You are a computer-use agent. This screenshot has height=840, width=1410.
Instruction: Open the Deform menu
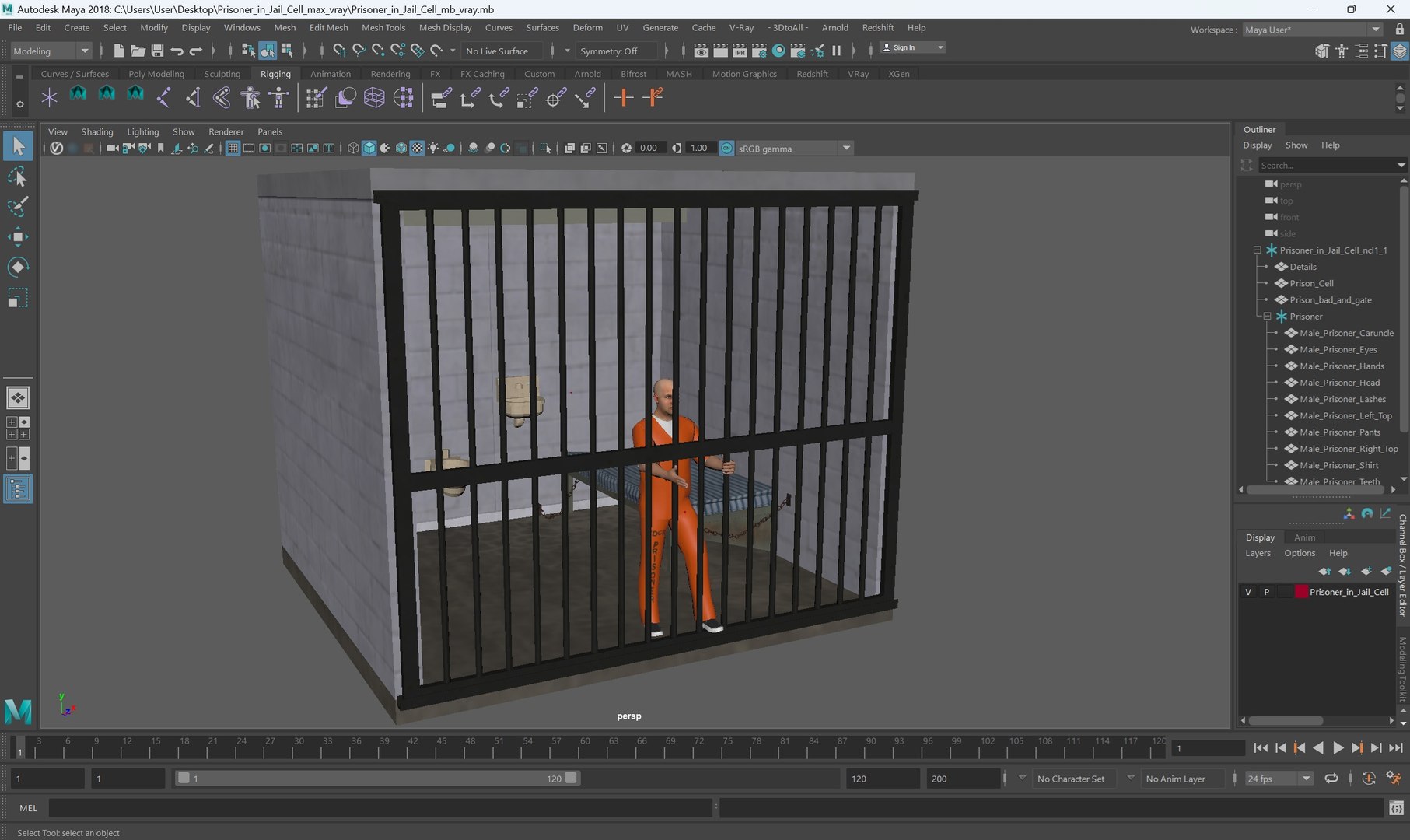(587, 27)
